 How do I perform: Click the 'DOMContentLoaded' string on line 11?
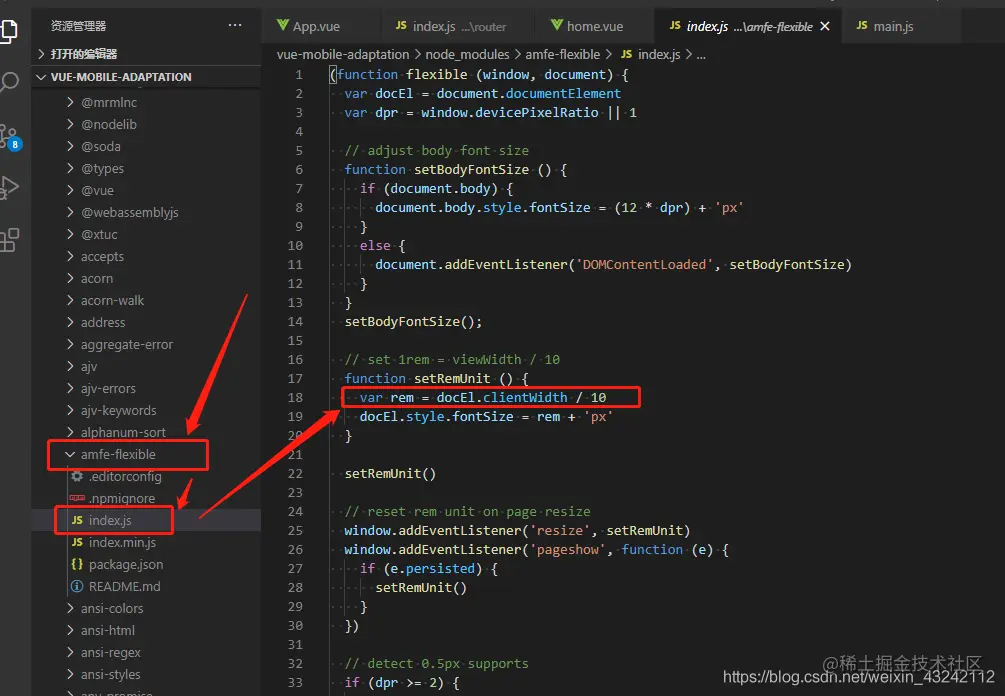(x=644, y=264)
